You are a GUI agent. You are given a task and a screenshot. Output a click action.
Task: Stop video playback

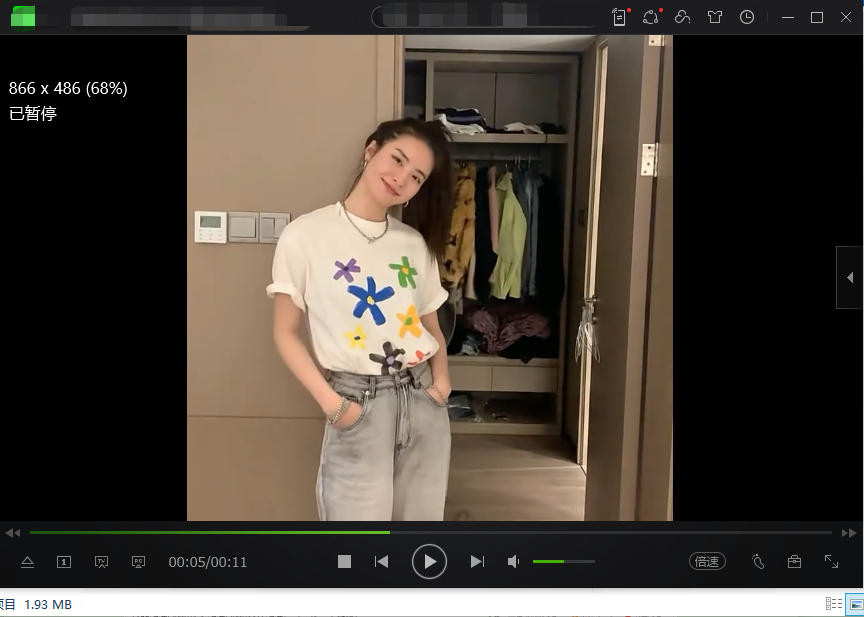[344, 561]
